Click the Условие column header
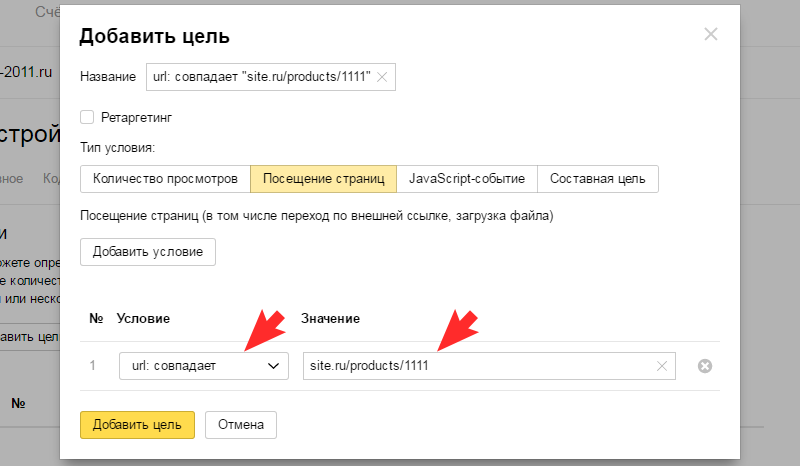 pyautogui.click(x=143, y=318)
